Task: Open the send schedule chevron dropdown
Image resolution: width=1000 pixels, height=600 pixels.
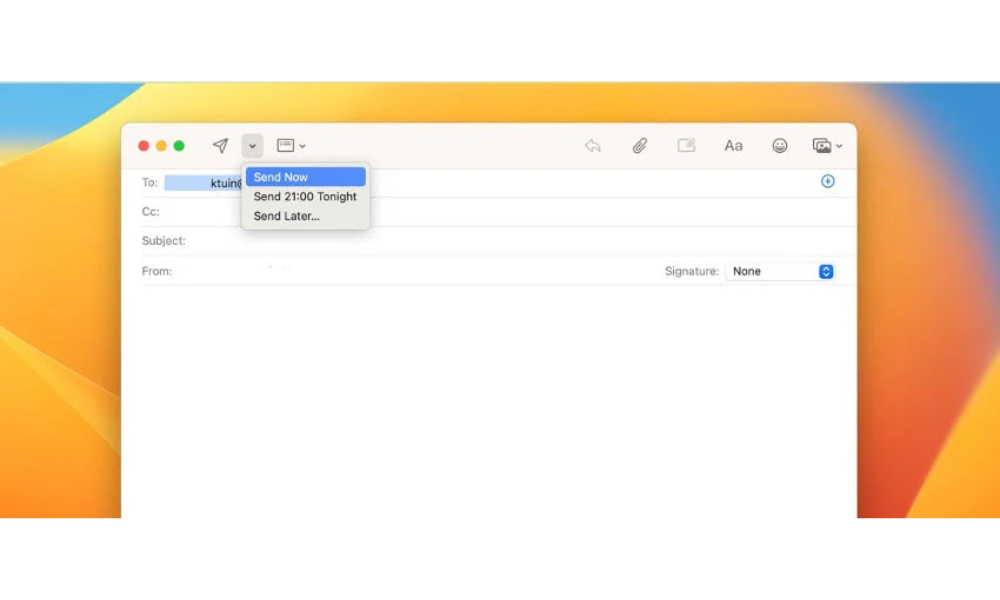Action: (252, 145)
